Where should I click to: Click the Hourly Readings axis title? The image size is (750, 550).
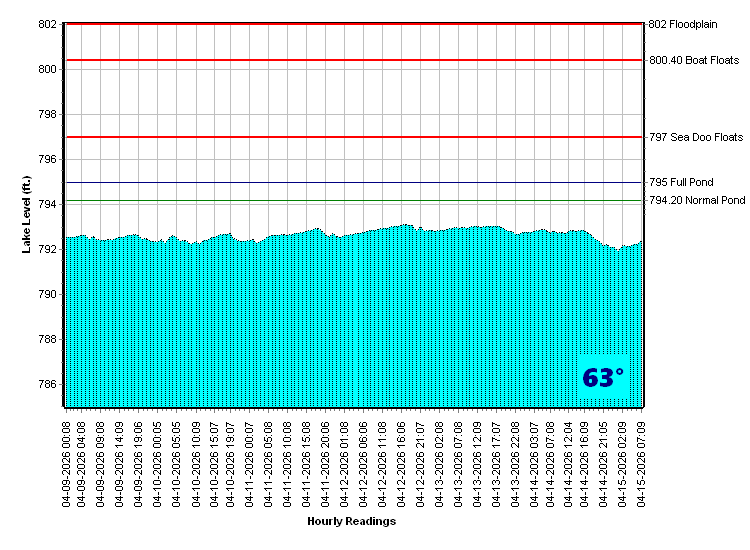coord(351,522)
